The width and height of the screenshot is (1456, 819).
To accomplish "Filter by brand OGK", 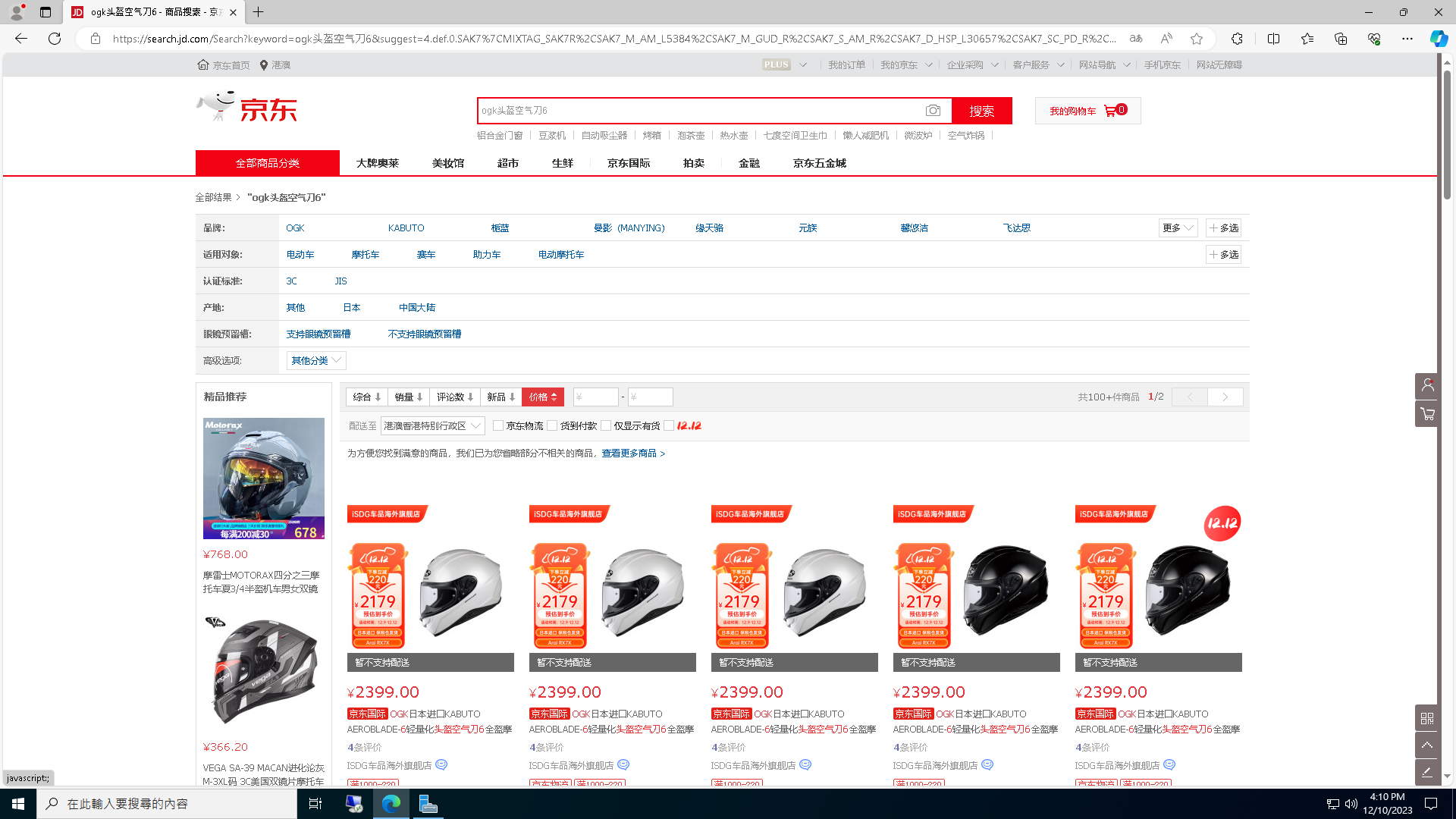I will 295,228.
